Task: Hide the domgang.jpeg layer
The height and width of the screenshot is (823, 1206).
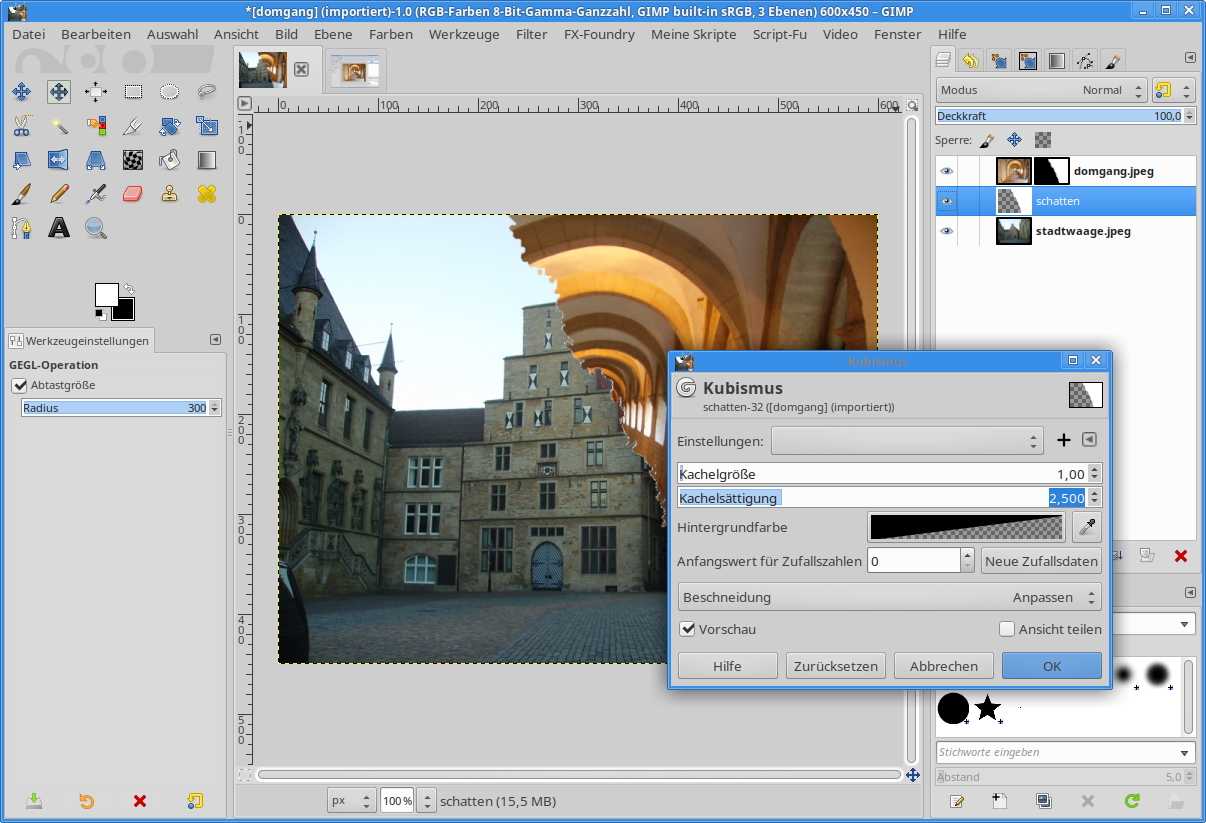Action: click(x=946, y=171)
